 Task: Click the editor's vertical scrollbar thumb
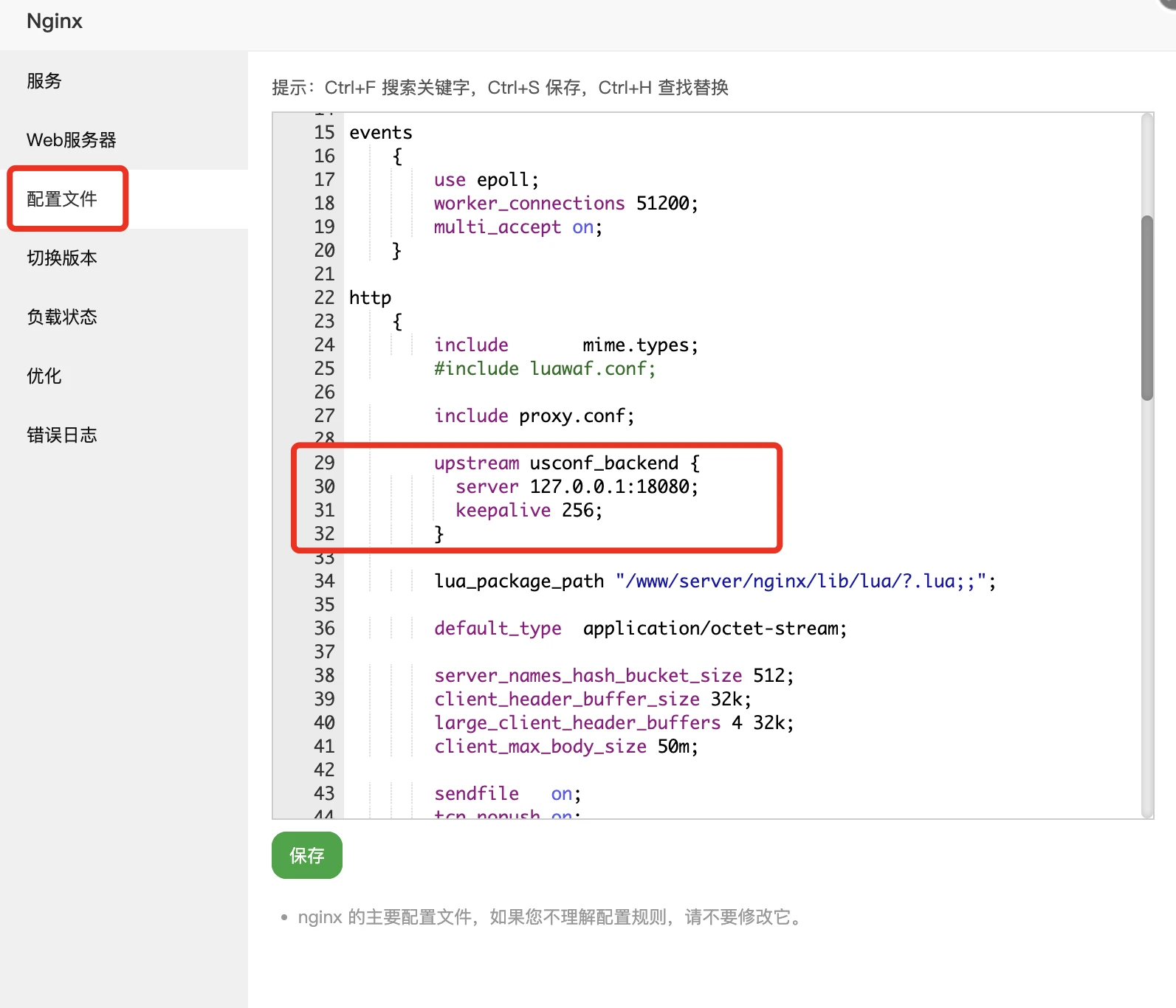pos(1146,308)
